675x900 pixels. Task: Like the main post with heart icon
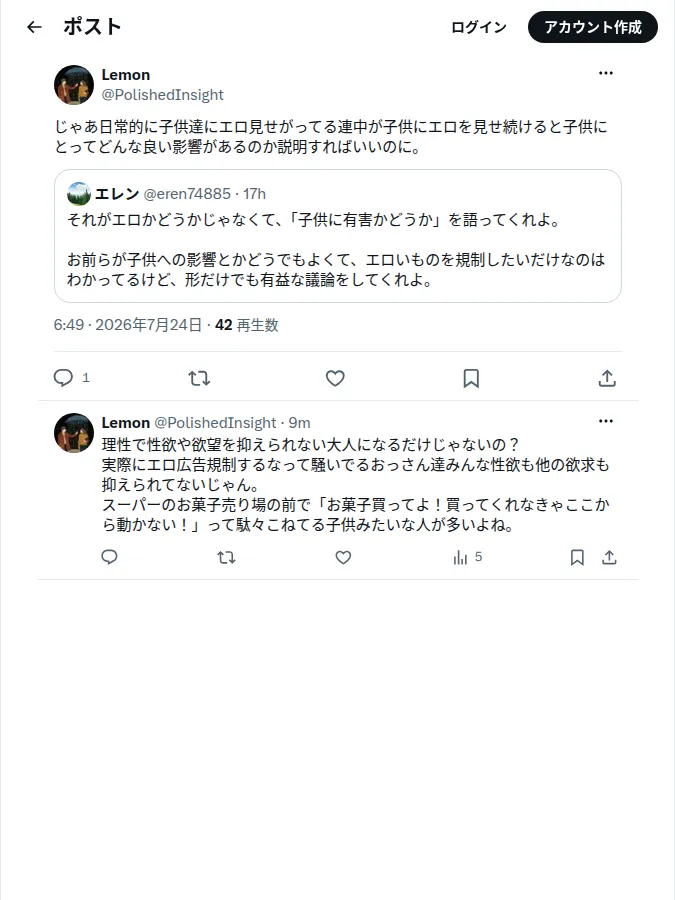pyautogui.click(x=335, y=378)
